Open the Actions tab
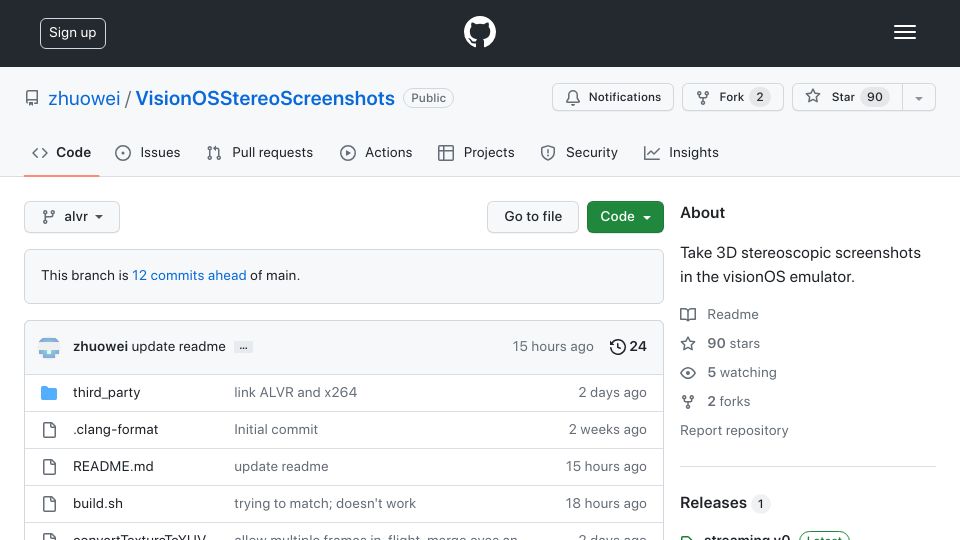This screenshot has height=540, width=960. pos(376,152)
